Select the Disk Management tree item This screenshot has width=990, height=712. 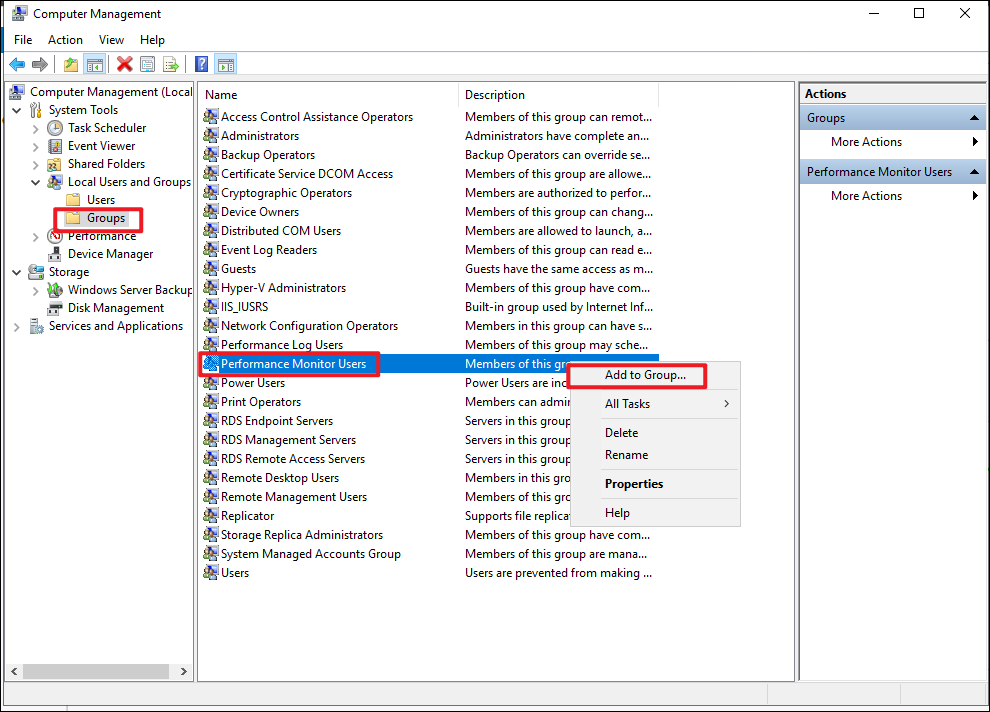pyautogui.click(x=116, y=308)
